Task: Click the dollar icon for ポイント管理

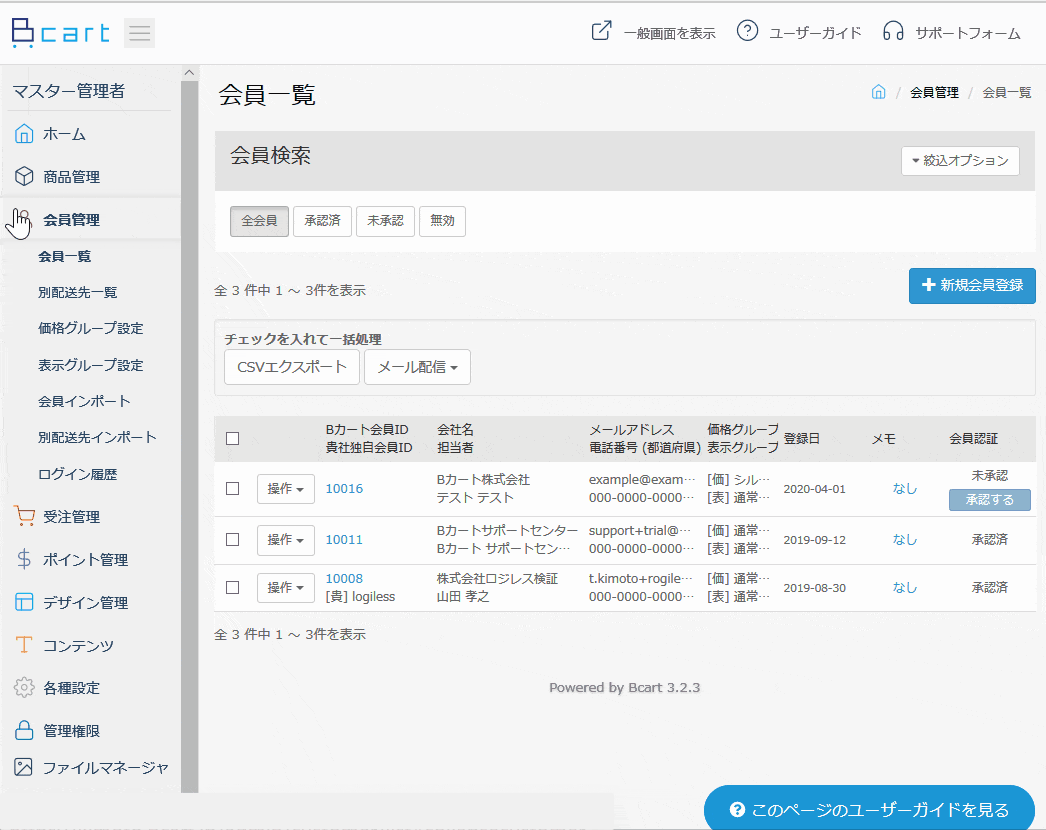Action: click(x=24, y=558)
